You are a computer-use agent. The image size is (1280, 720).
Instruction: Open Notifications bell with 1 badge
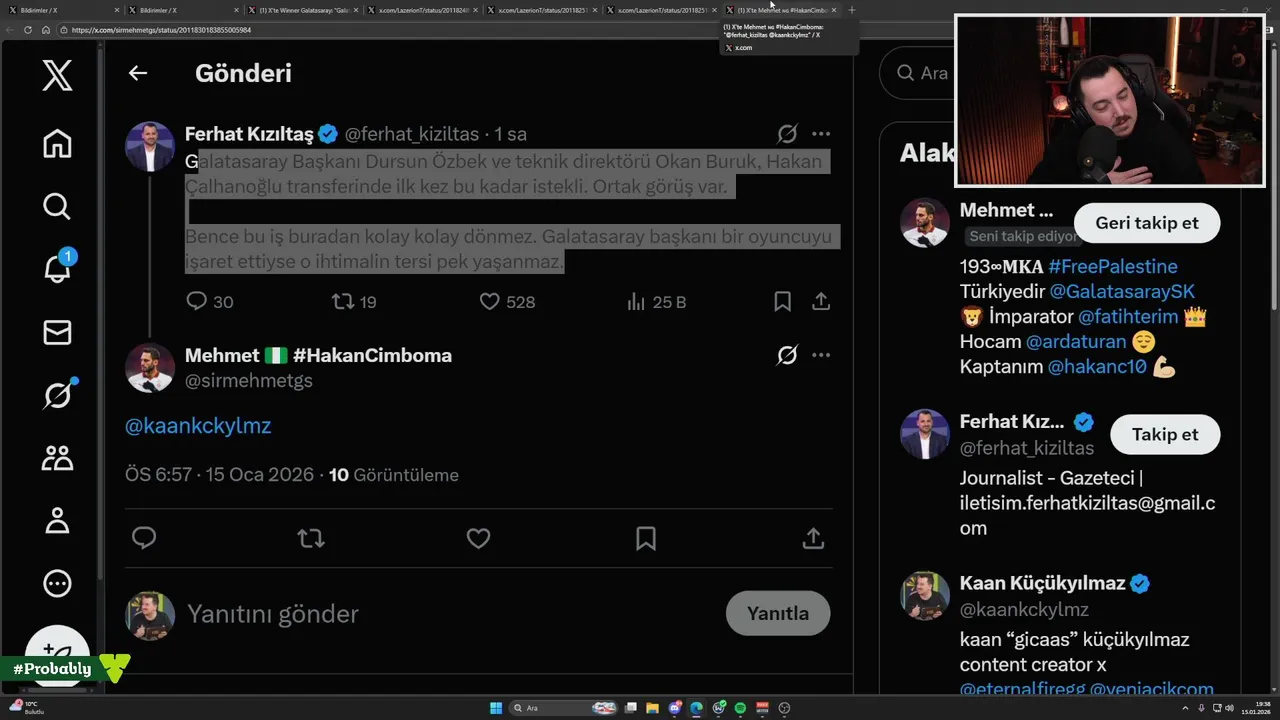[x=57, y=268]
